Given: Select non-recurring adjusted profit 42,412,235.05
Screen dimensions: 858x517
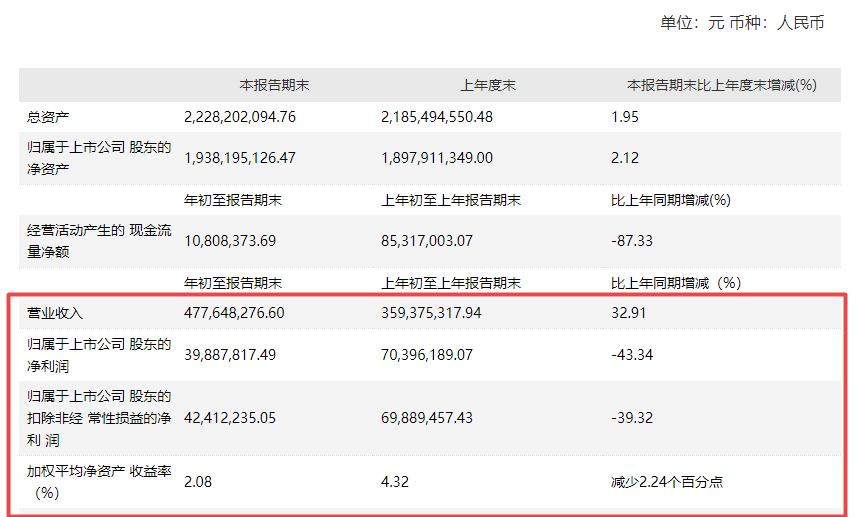Looking at the screenshot, I should tap(230, 418).
